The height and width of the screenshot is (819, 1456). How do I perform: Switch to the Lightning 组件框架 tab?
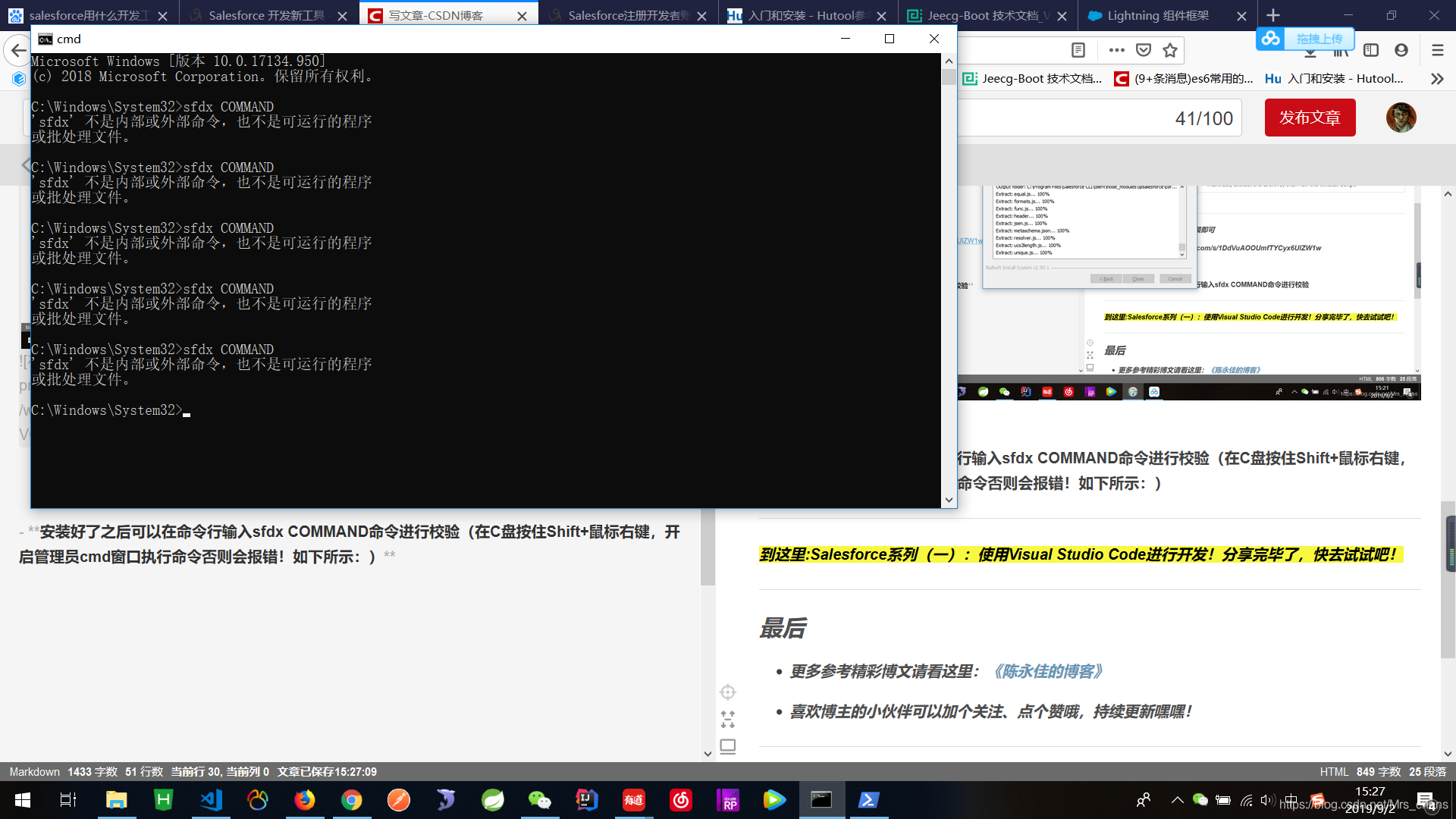(1157, 15)
